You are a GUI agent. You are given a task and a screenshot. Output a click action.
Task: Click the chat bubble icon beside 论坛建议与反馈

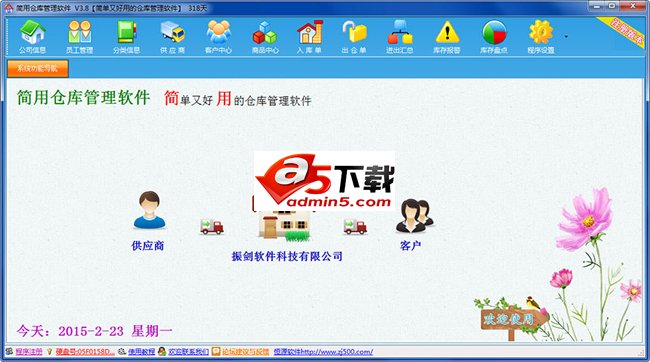tap(216, 352)
